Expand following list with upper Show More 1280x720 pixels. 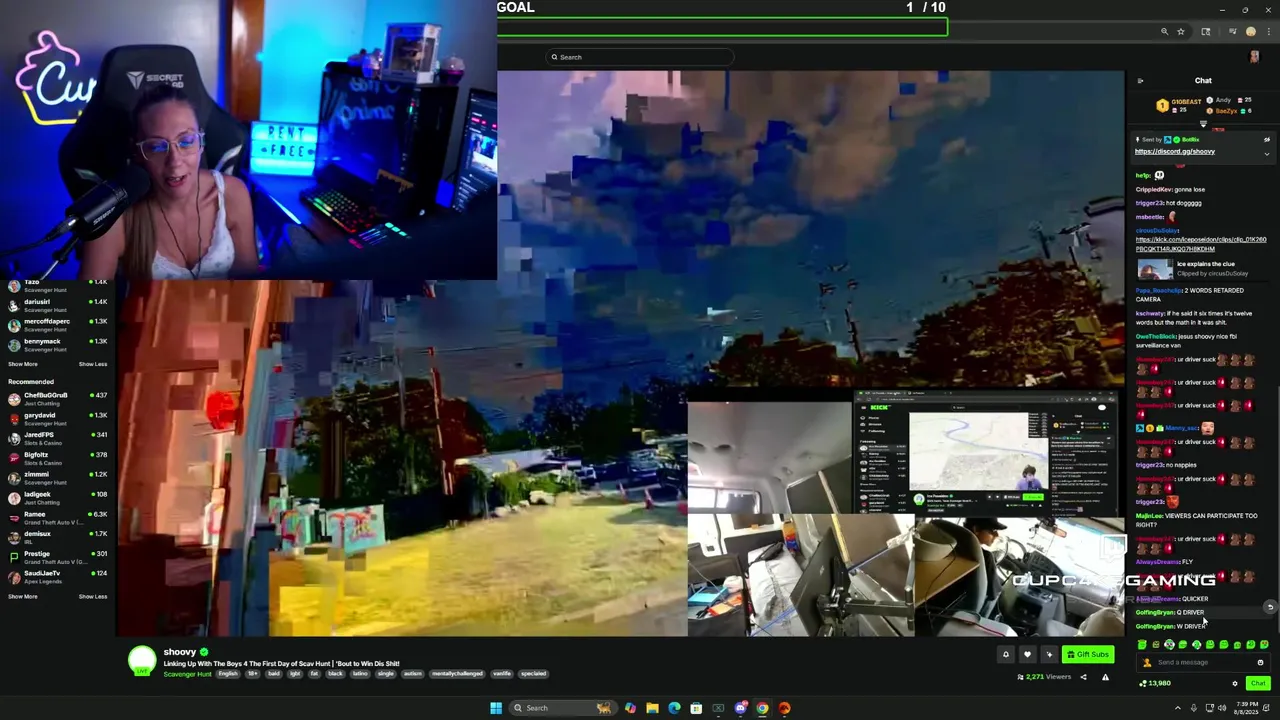click(23, 364)
